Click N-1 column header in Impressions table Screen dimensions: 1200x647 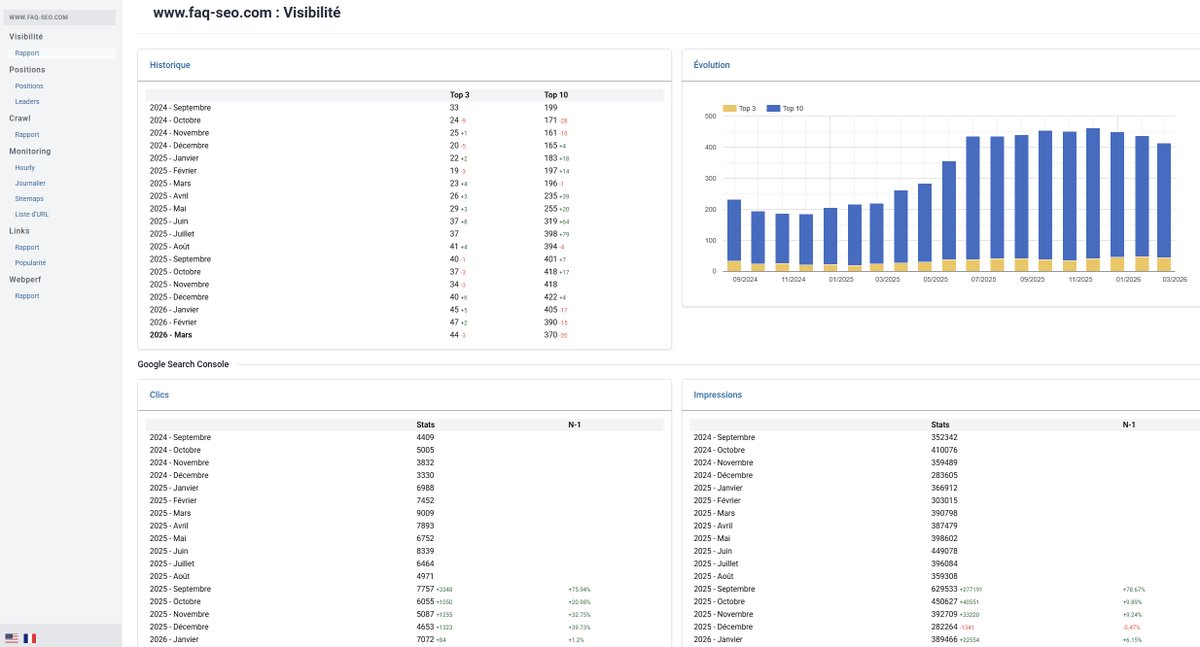pos(1129,425)
